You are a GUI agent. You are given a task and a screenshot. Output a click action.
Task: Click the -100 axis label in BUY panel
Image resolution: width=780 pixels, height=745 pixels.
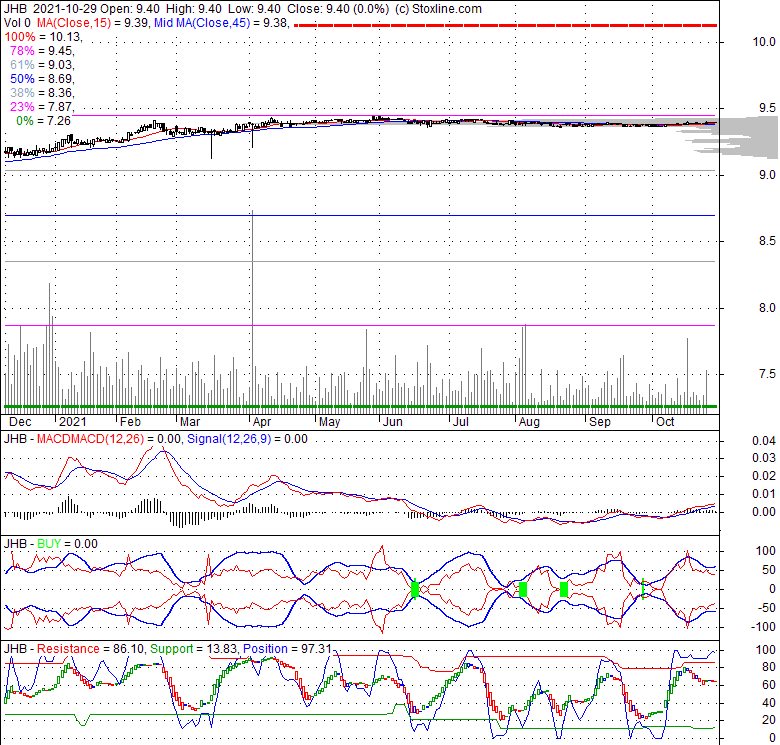(x=762, y=627)
